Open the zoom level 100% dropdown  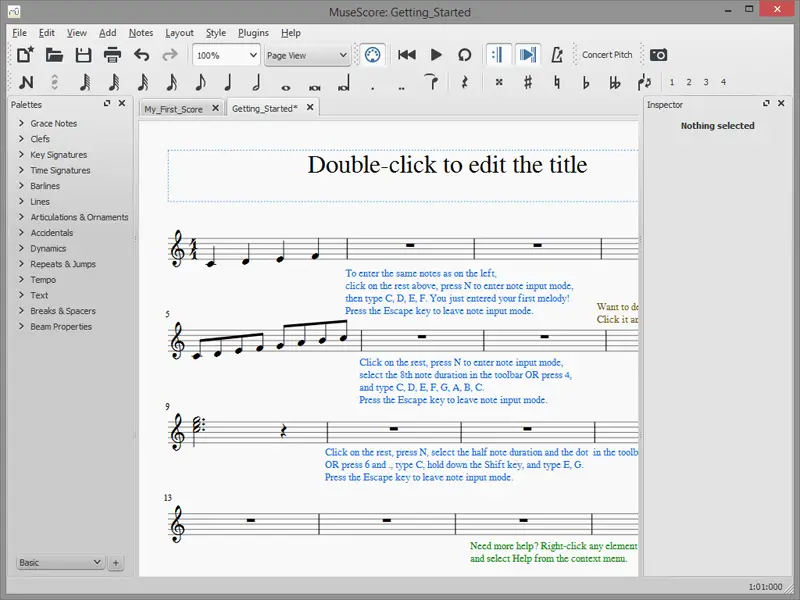(x=226, y=55)
